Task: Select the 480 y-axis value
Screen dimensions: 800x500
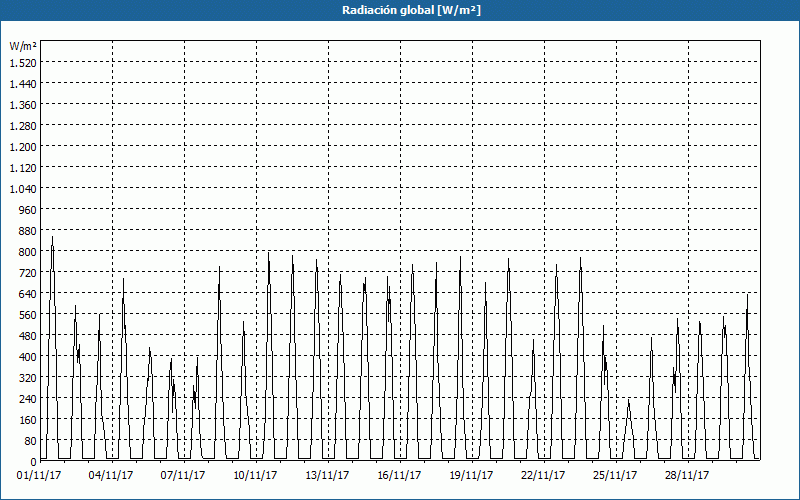Action: [29, 336]
